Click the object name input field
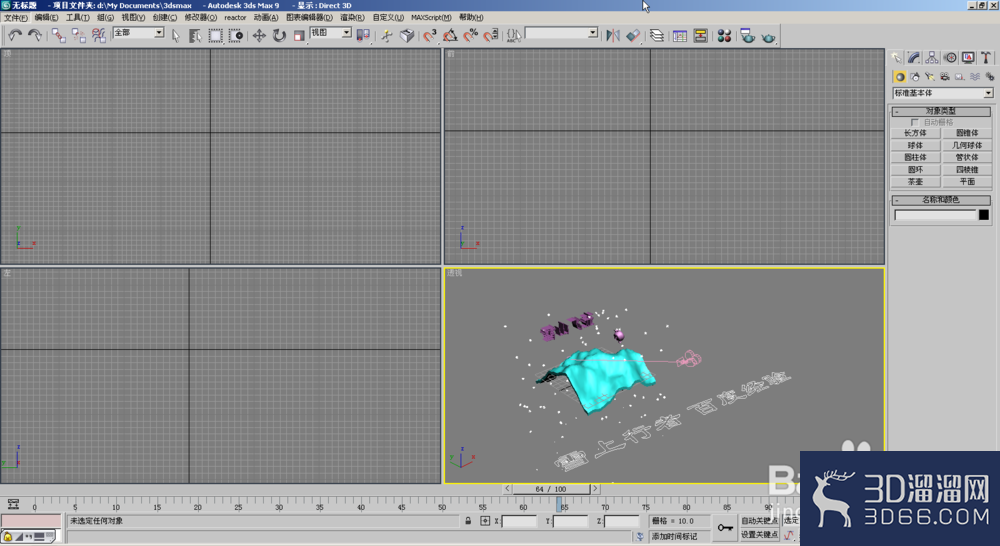This screenshot has width=1000, height=546. tap(935, 215)
